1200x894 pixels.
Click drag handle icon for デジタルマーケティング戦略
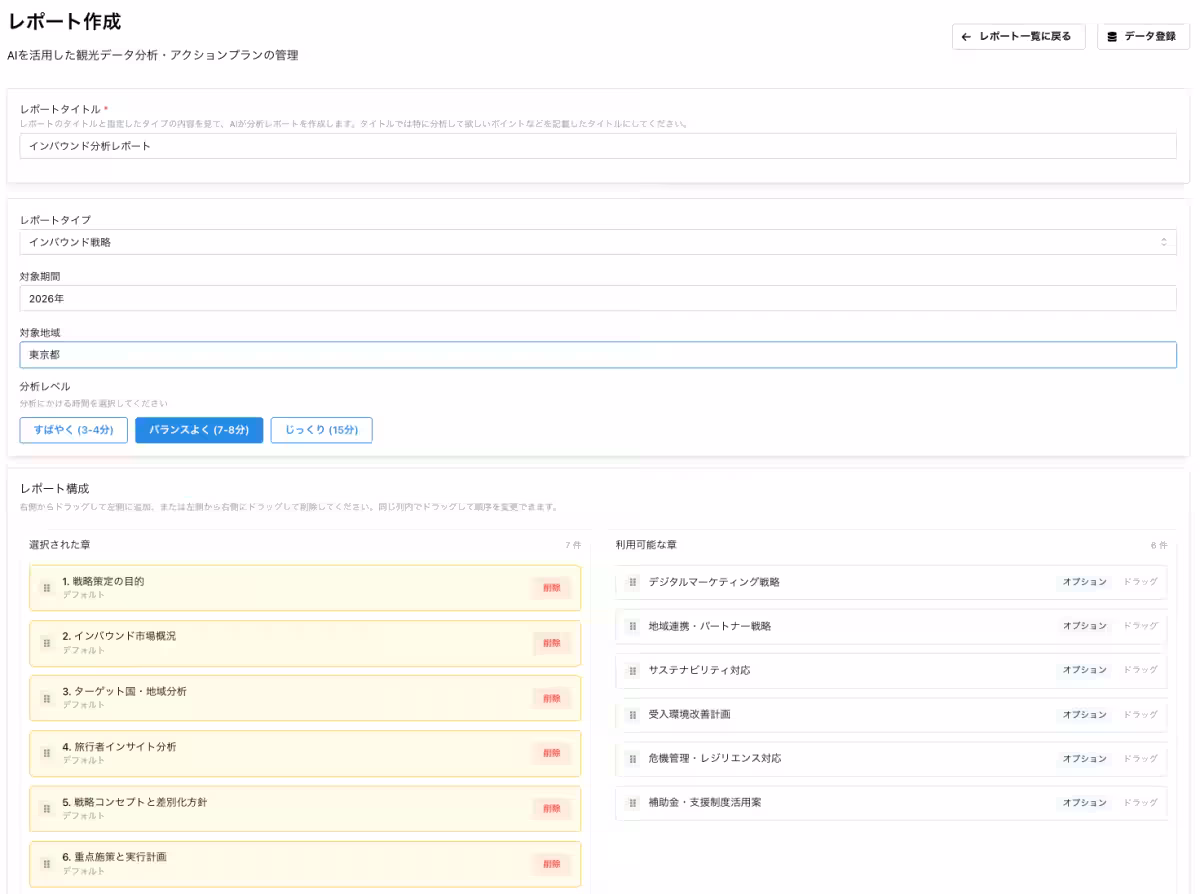(x=632, y=582)
